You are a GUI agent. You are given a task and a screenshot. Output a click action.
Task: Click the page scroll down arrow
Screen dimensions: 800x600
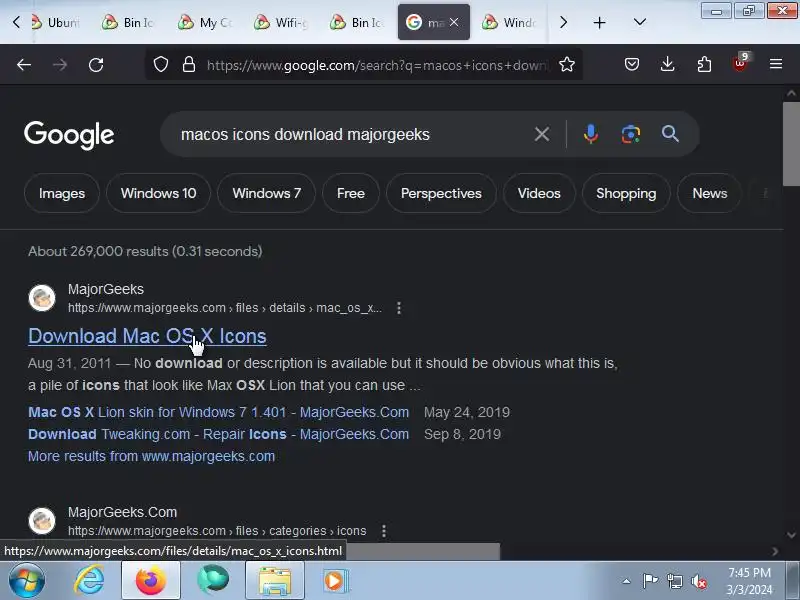click(791, 535)
